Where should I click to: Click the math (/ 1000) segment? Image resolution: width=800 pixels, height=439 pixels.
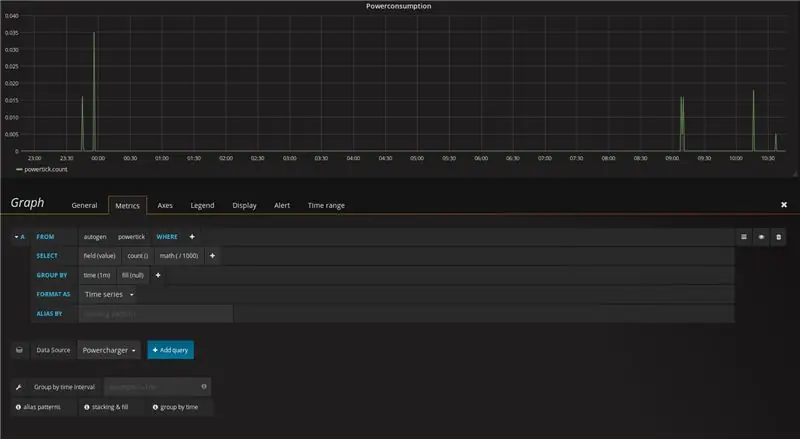pos(179,256)
